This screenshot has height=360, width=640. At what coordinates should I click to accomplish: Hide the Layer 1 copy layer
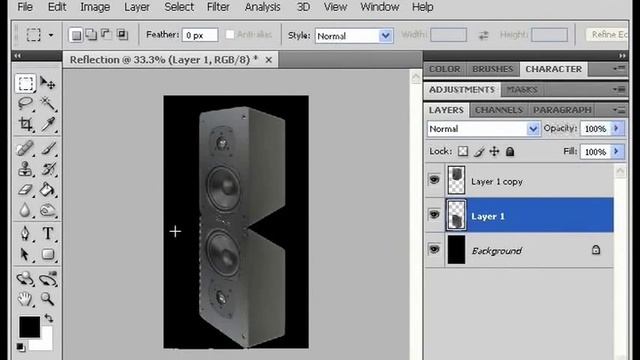434,180
